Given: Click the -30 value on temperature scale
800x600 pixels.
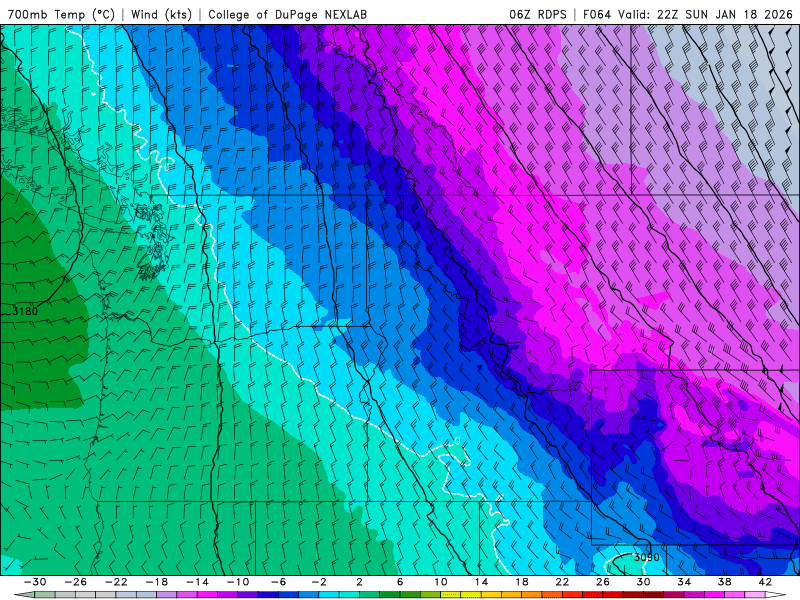Looking at the screenshot, I should [x=35, y=582].
